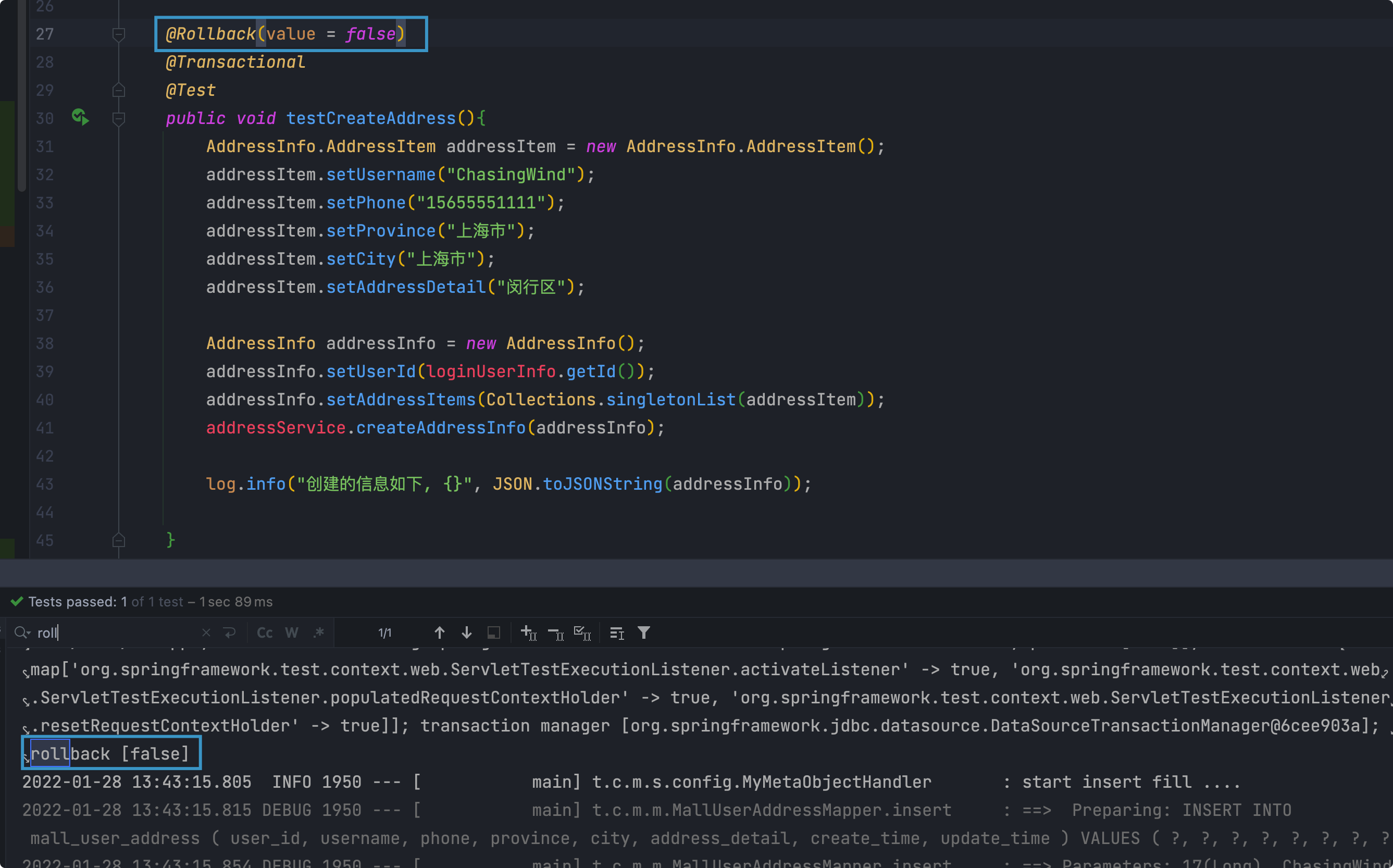
Task: Clear the search text with X
Action: tap(206, 633)
